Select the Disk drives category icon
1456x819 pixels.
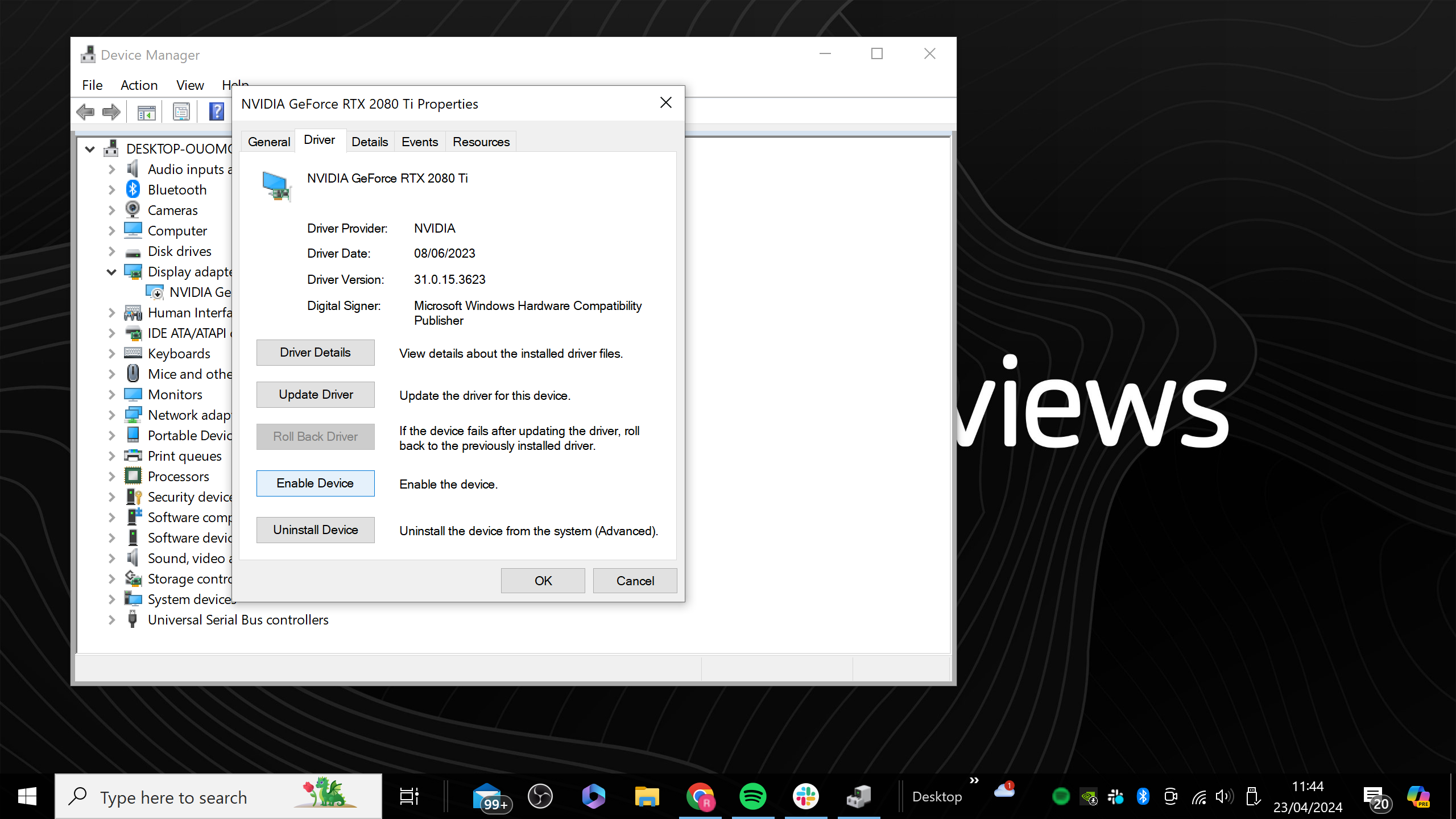coord(133,253)
